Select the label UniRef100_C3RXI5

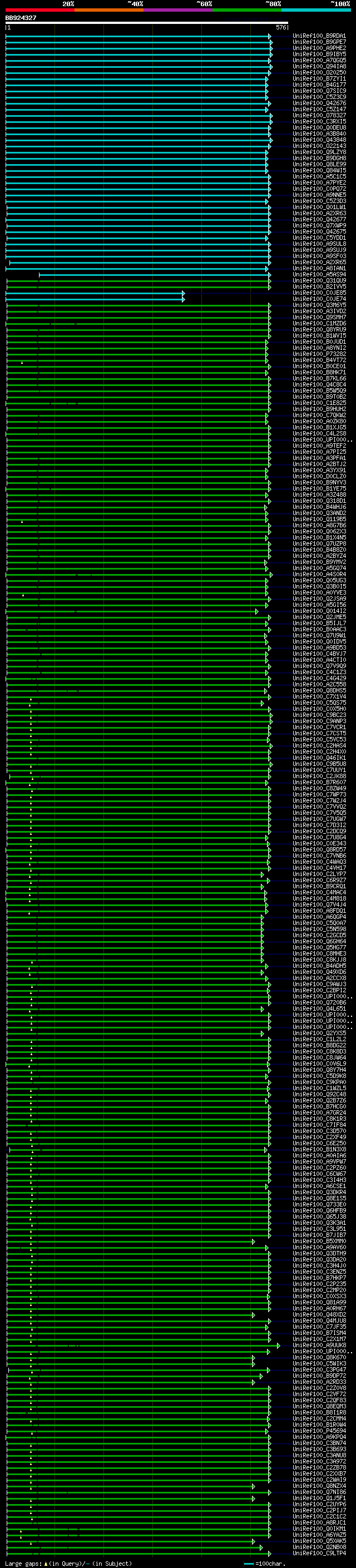[319, 122]
